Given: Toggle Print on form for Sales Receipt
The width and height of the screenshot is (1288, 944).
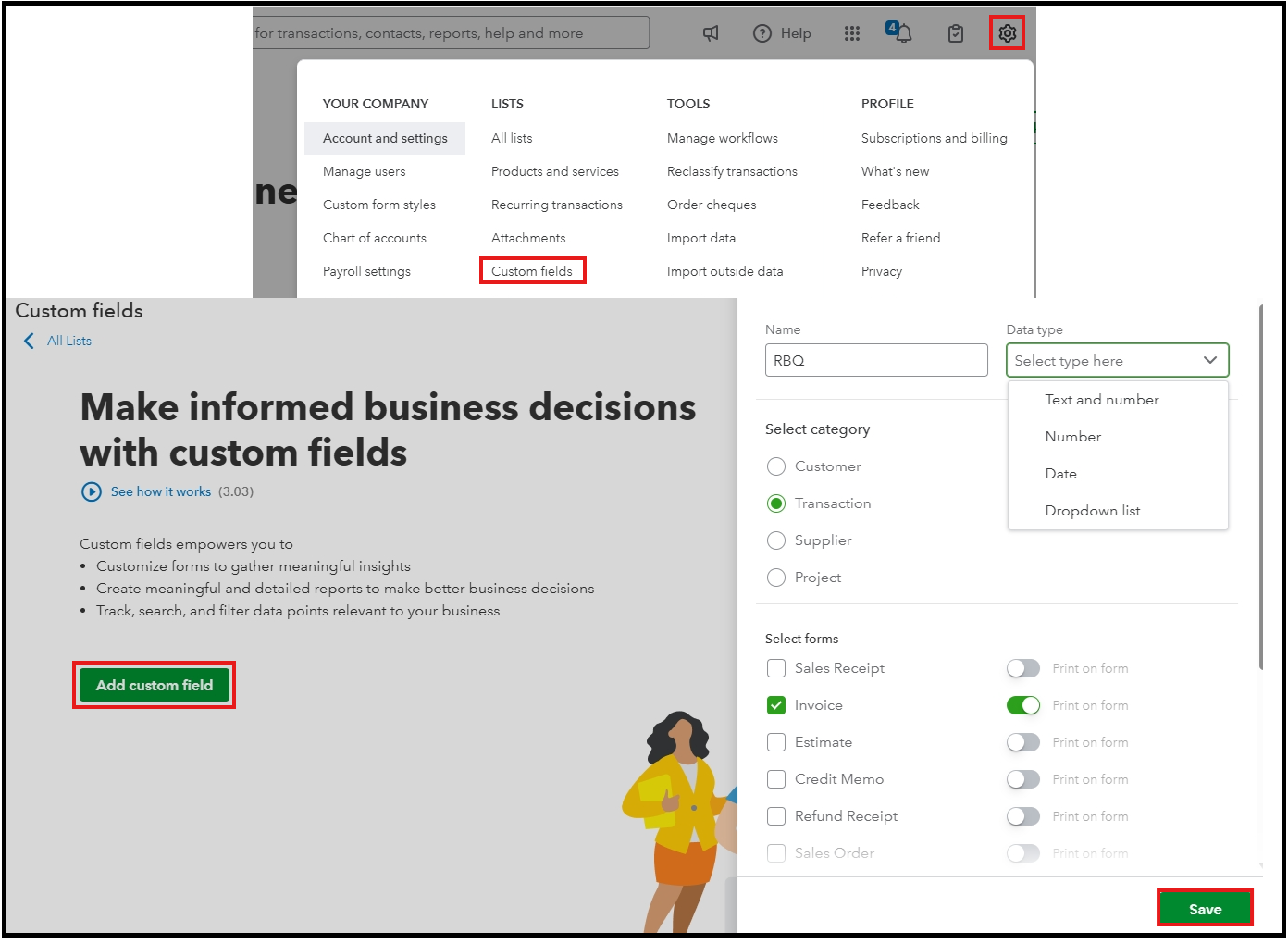Looking at the screenshot, I should pyautogui.click(x=1023, y=668).
